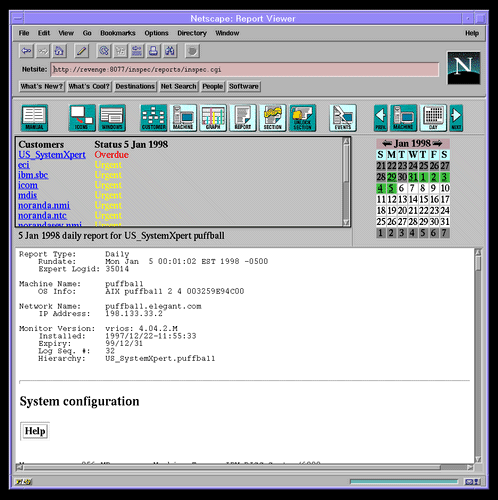498x500 pixels.
Task: Select day 15 in January calendar
Action: point(423,199)
